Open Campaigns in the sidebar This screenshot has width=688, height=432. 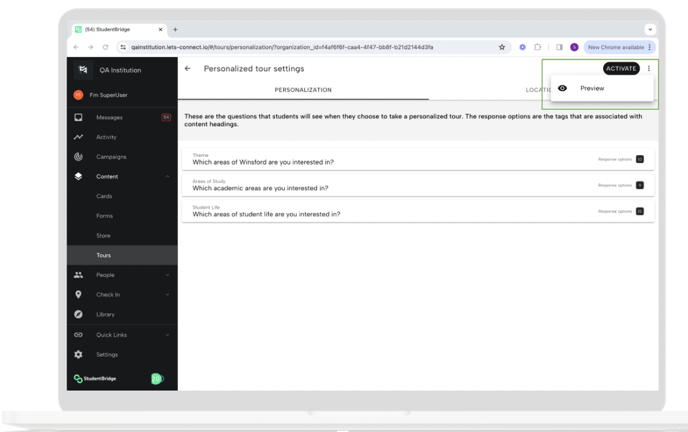tap(111, 157)
